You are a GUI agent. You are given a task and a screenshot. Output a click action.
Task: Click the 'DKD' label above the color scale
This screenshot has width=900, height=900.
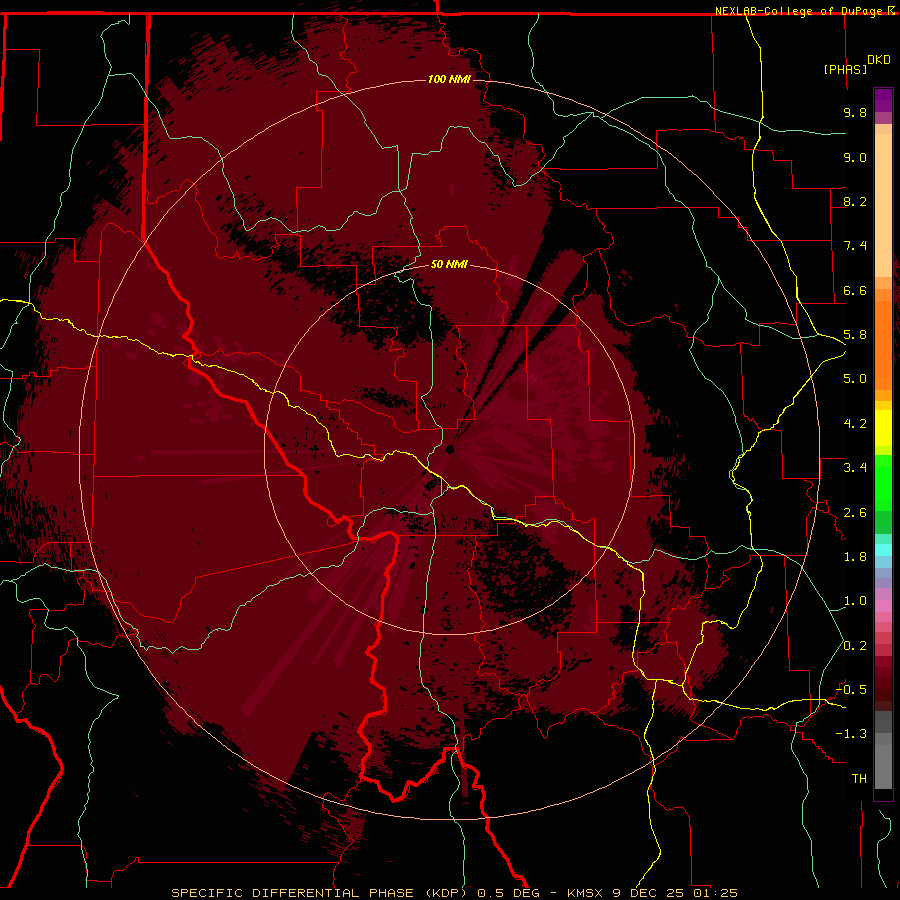click(879, 60)
